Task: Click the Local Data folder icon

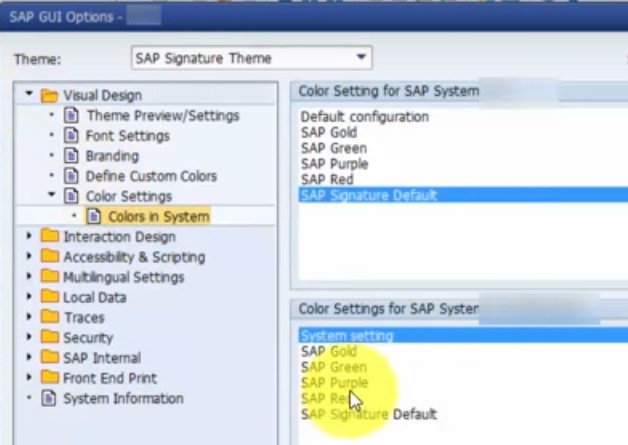Action: (x=50, y=296)
